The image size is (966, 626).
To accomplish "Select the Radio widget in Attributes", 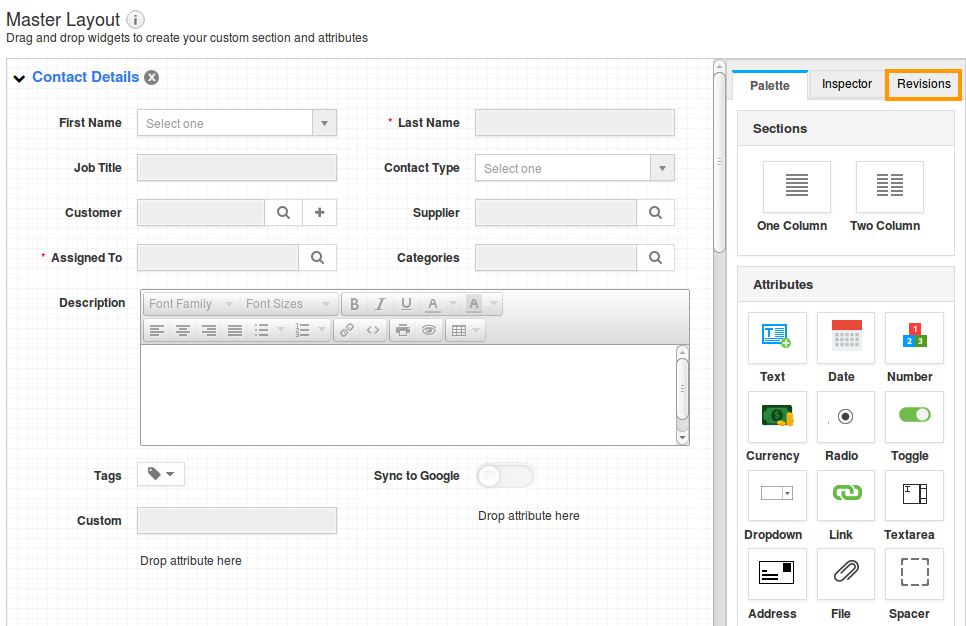I will click(845, 417).
